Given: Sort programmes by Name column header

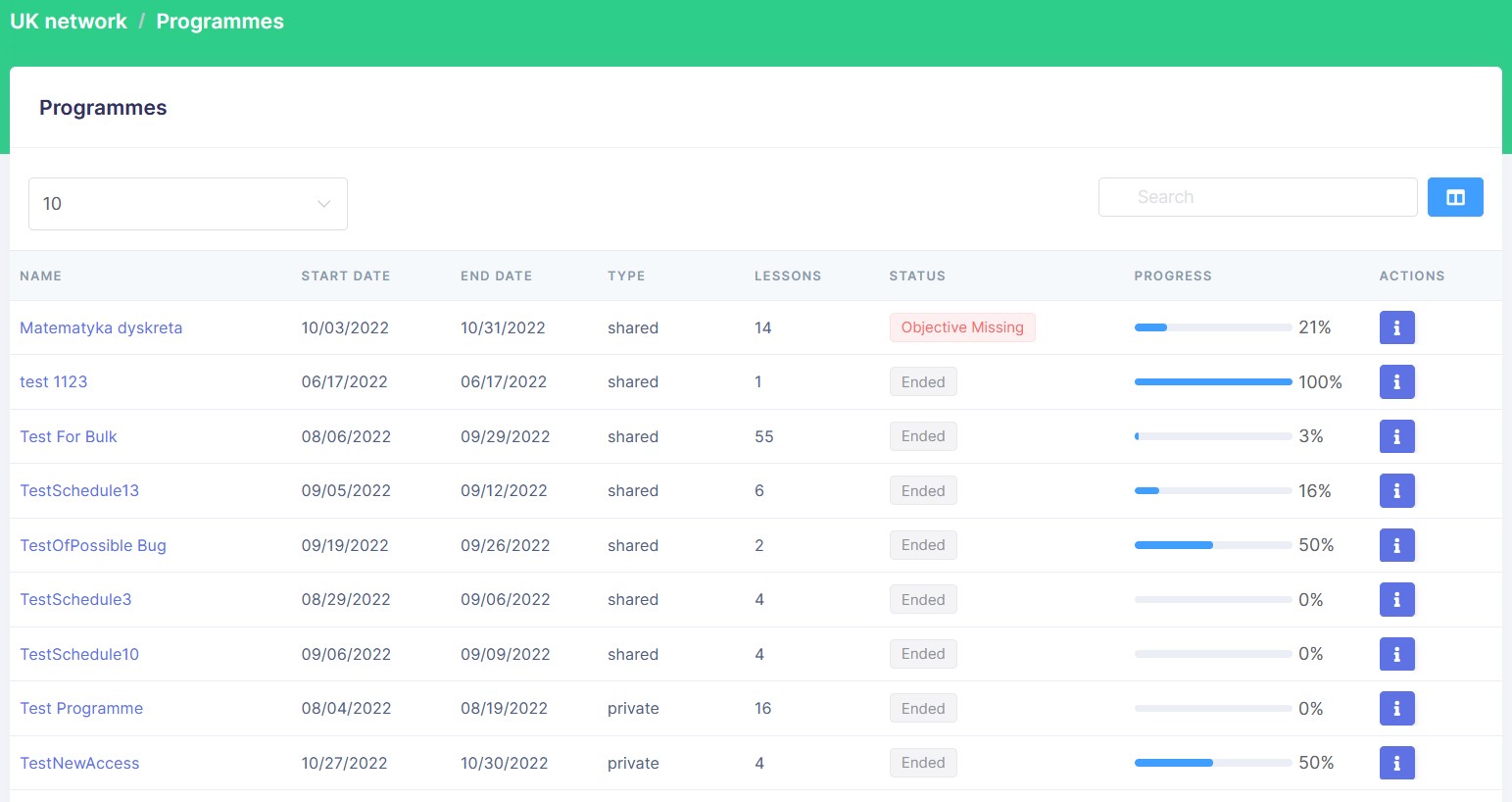Looking at the screenshot, I should tap(41, 276).
